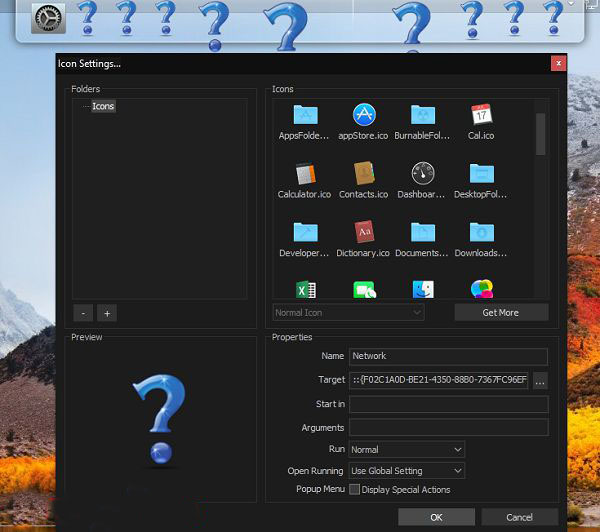Click the System Preferences gear in dock
The image size is (600, 532).
point(48,18)
